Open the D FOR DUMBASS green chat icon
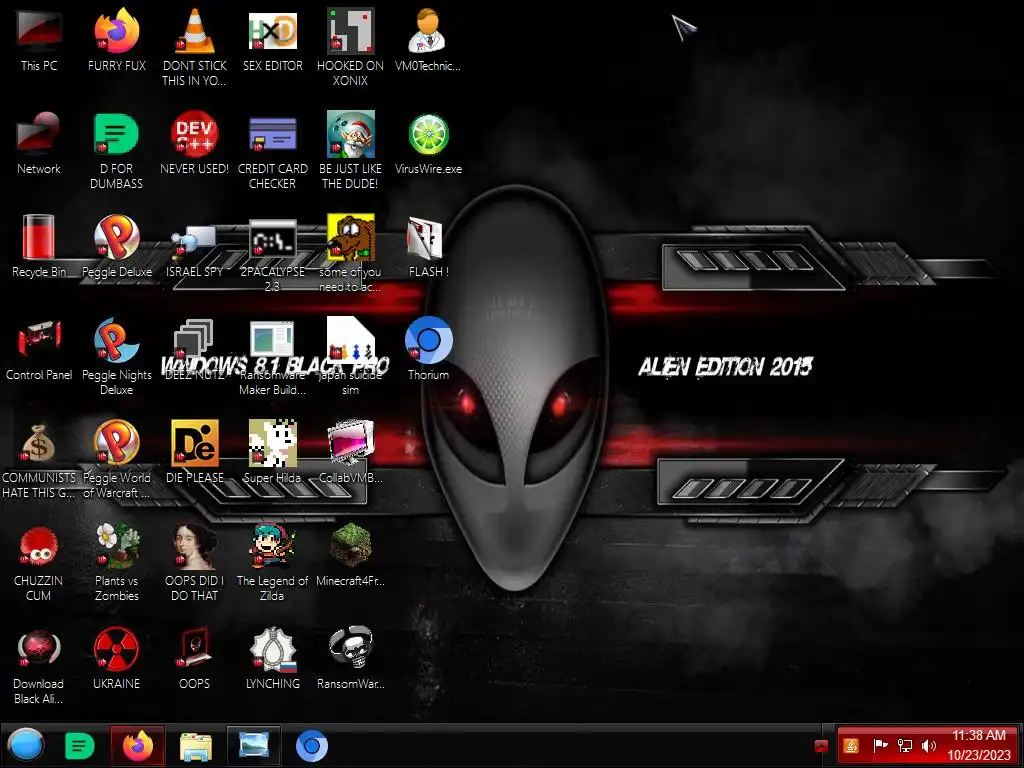1024x768 pixels. [x=117, y=150]
